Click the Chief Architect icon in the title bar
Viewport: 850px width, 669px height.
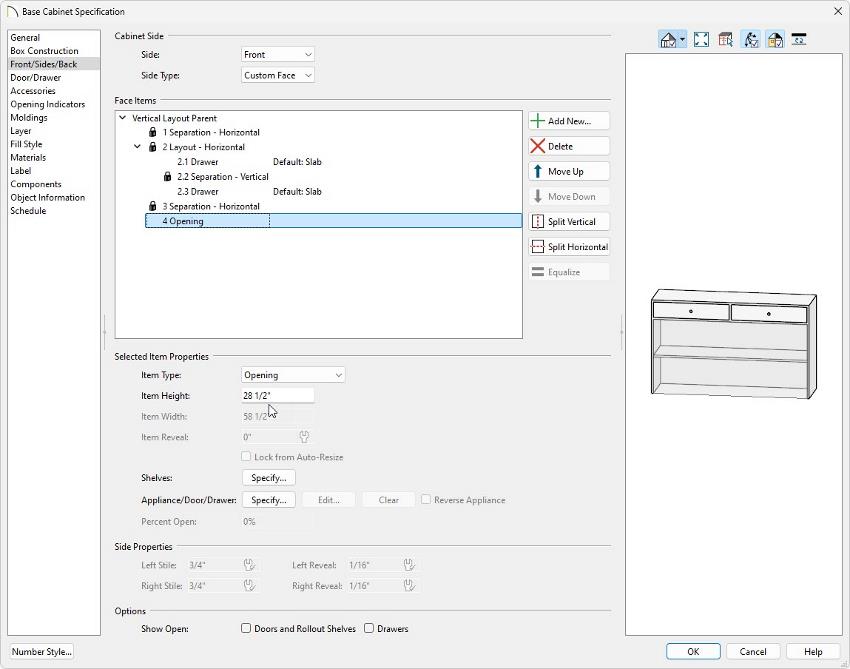[12, 11]
